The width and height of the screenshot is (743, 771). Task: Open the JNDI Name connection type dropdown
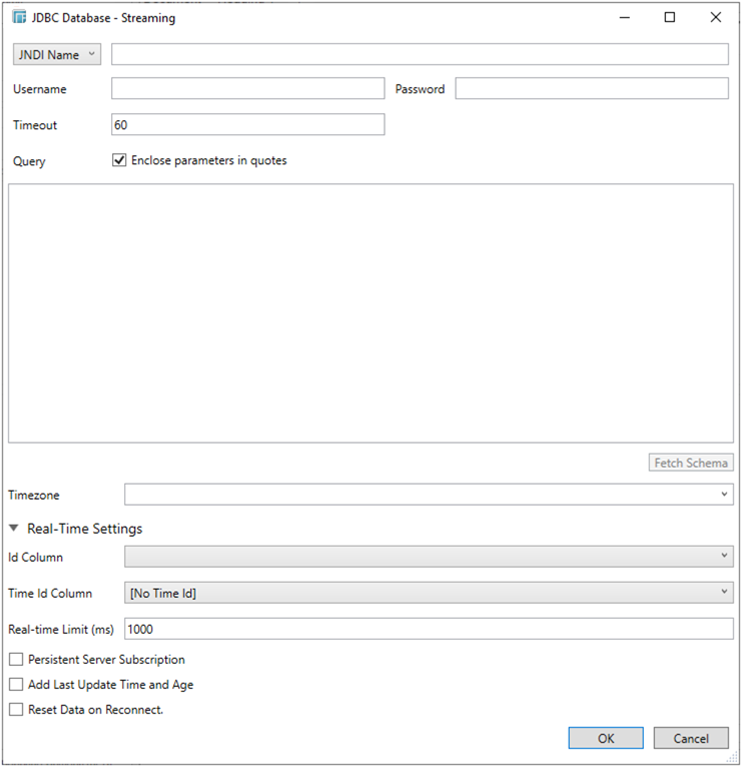[x=56, y=55]
